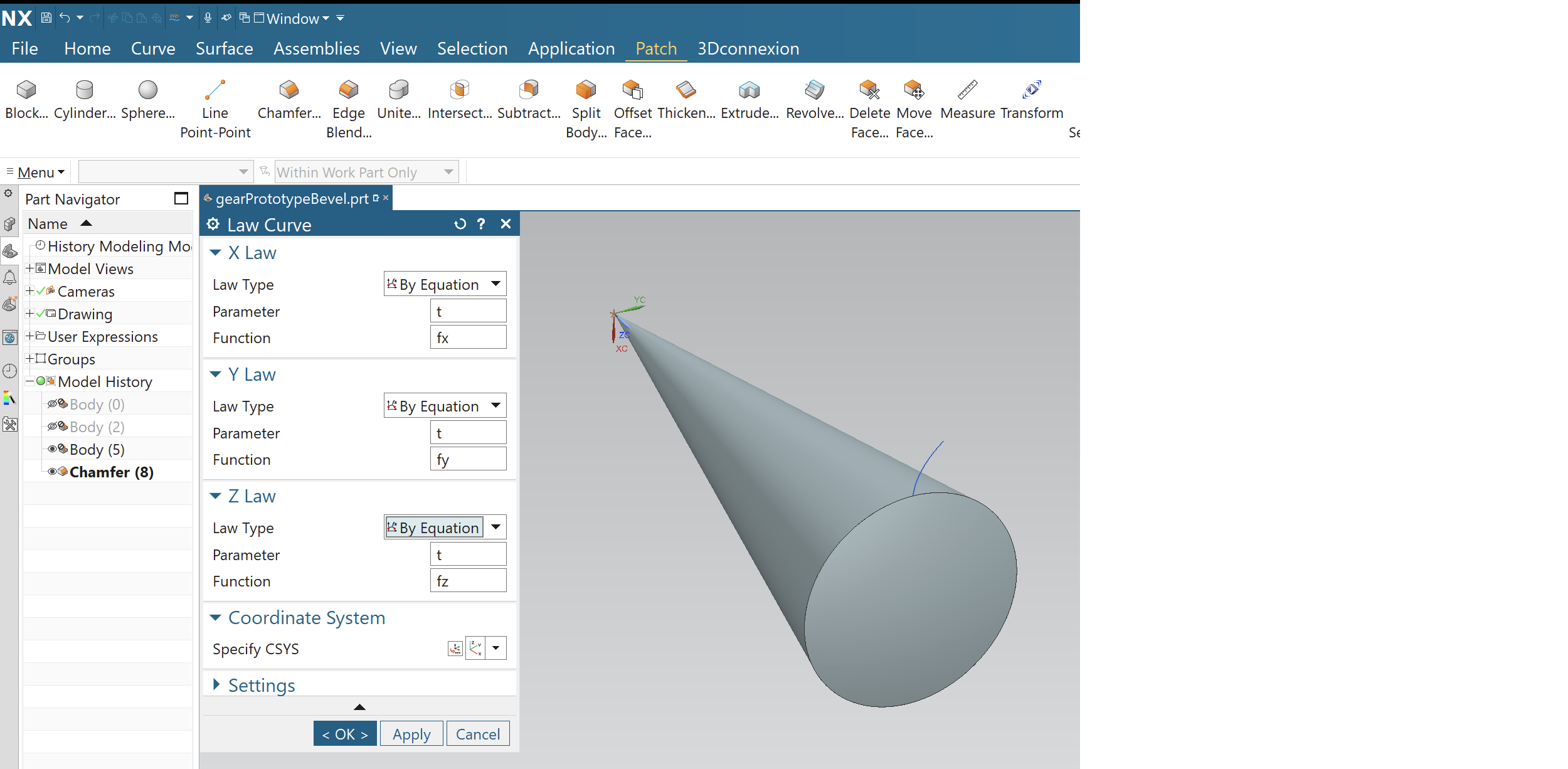This screenshot has width=1568, height=769.
Task: Toggle visibility of Body (5)
Action: pyautogui.click(x=53, y=449)
